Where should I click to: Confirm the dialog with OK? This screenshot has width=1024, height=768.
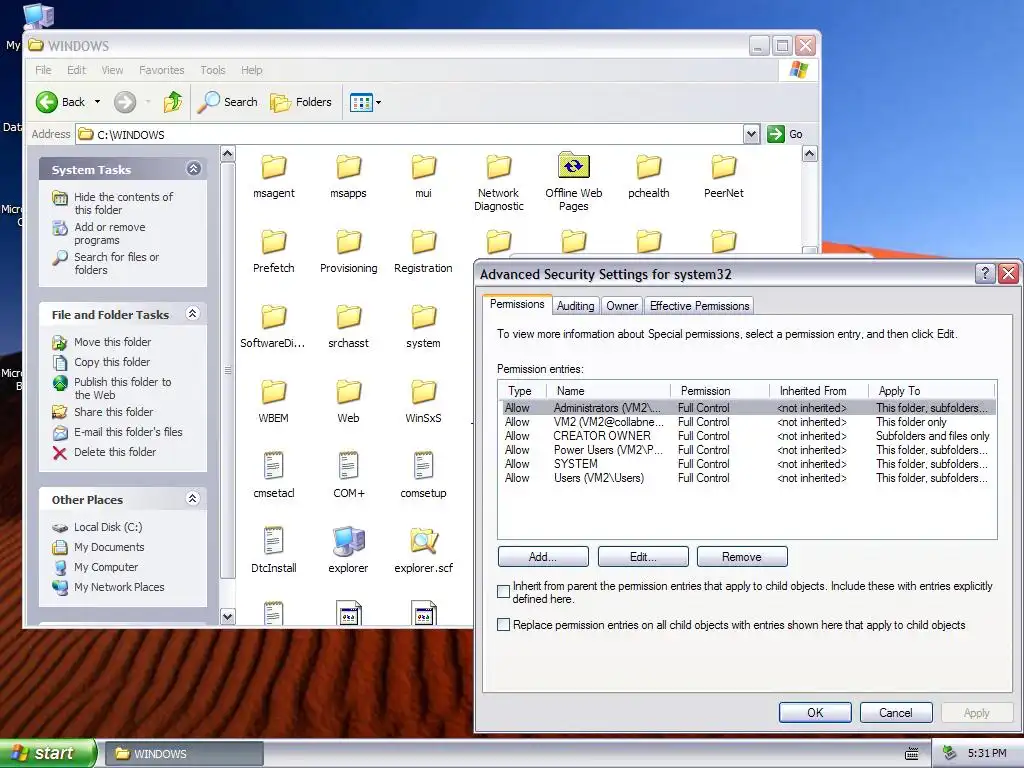pyautogui.click(x=815, y=712)
